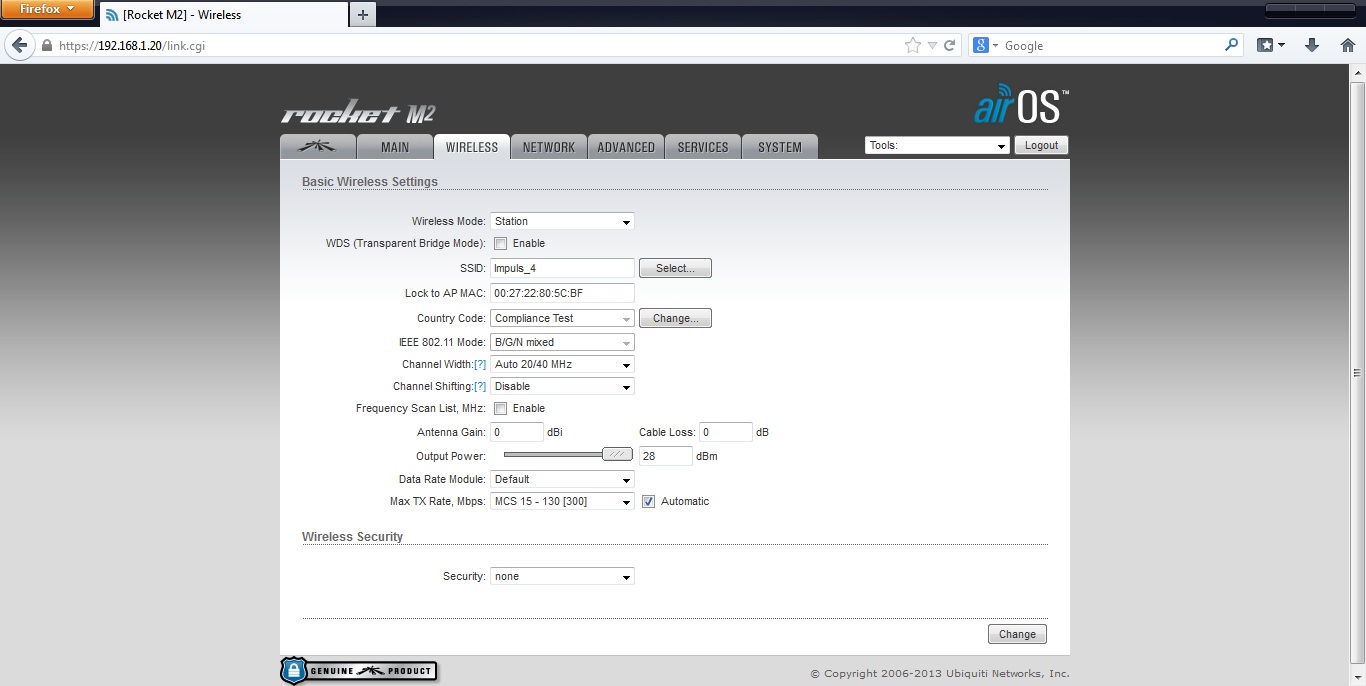Bookmark this page with the star icon
1366x686 pixels.
tap(912, 45)
